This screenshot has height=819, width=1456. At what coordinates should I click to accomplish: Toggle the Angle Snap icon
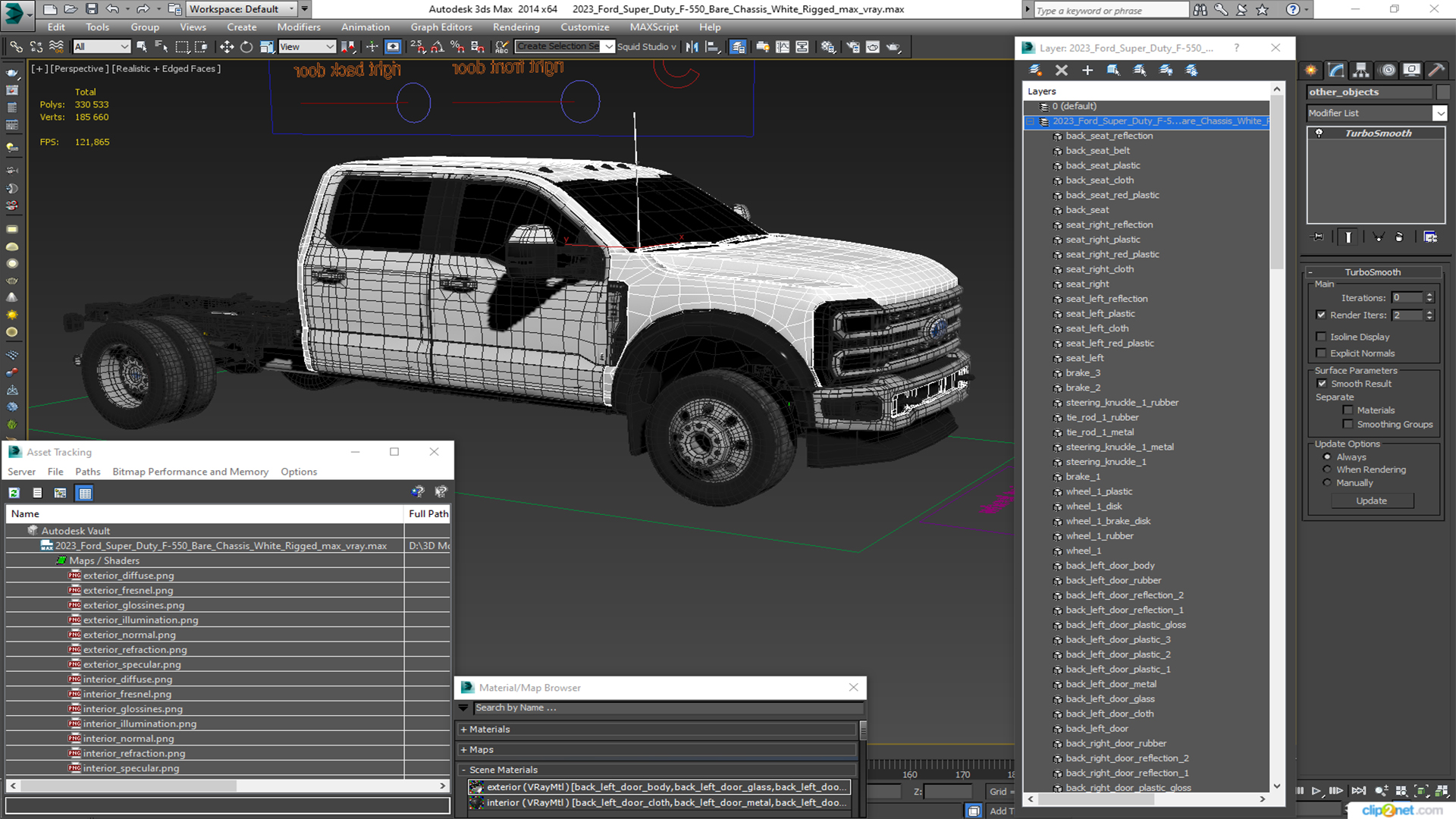click(x=438, y=47)
